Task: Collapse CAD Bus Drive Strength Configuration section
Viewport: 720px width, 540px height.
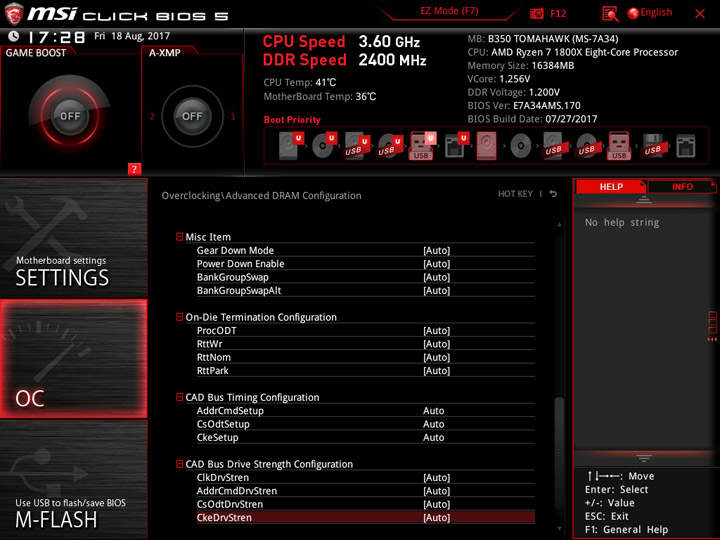Action: 180,464
